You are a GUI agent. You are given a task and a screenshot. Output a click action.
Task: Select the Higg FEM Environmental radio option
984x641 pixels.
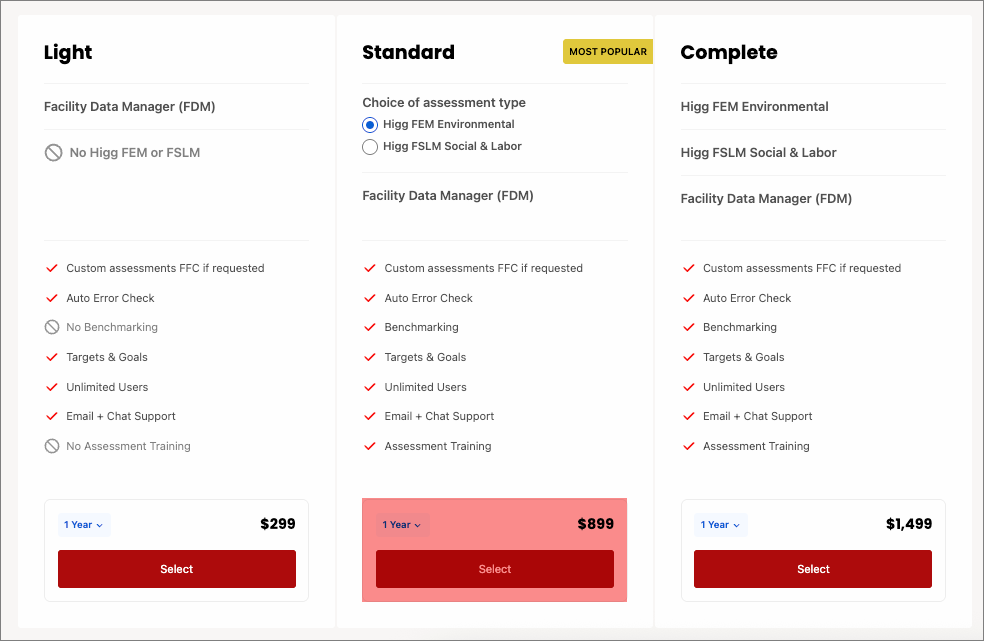pyautogui.click(x=370, y=125)
